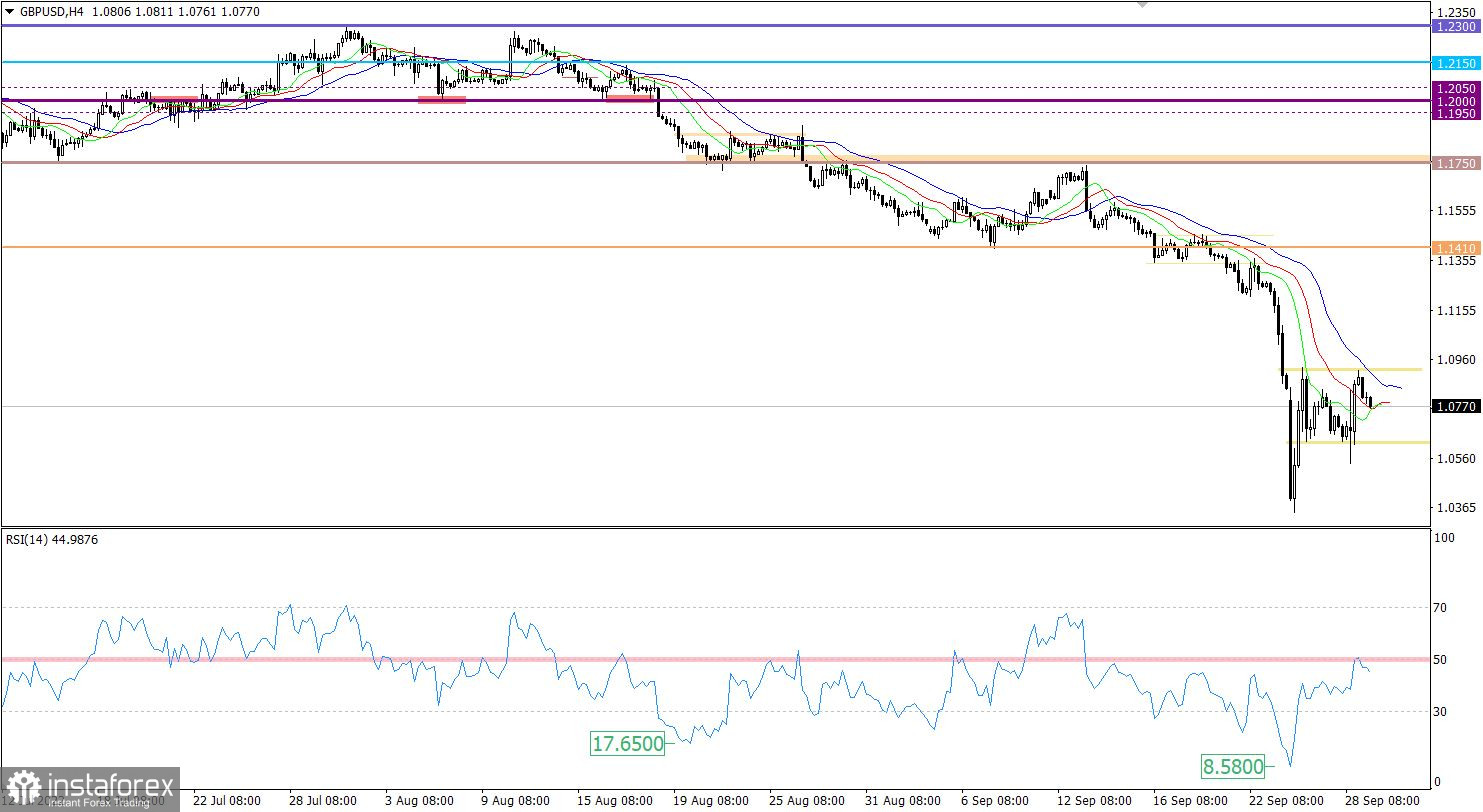This screenshot has height=812, width=1483.
Task: Click the 1.1355 price axis value
Action: click(x=1456, y=261)
